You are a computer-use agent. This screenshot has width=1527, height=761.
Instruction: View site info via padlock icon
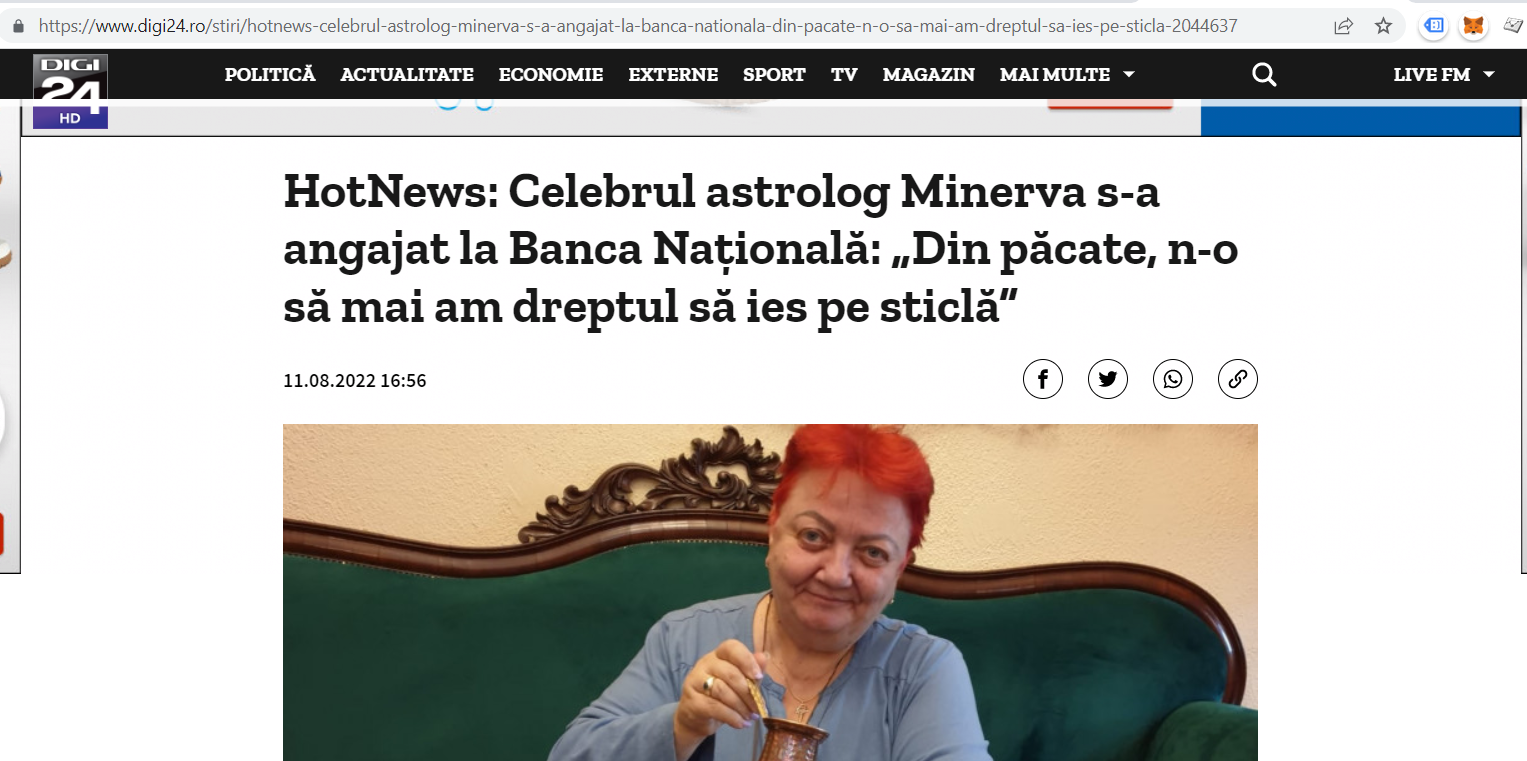(18, 26)
